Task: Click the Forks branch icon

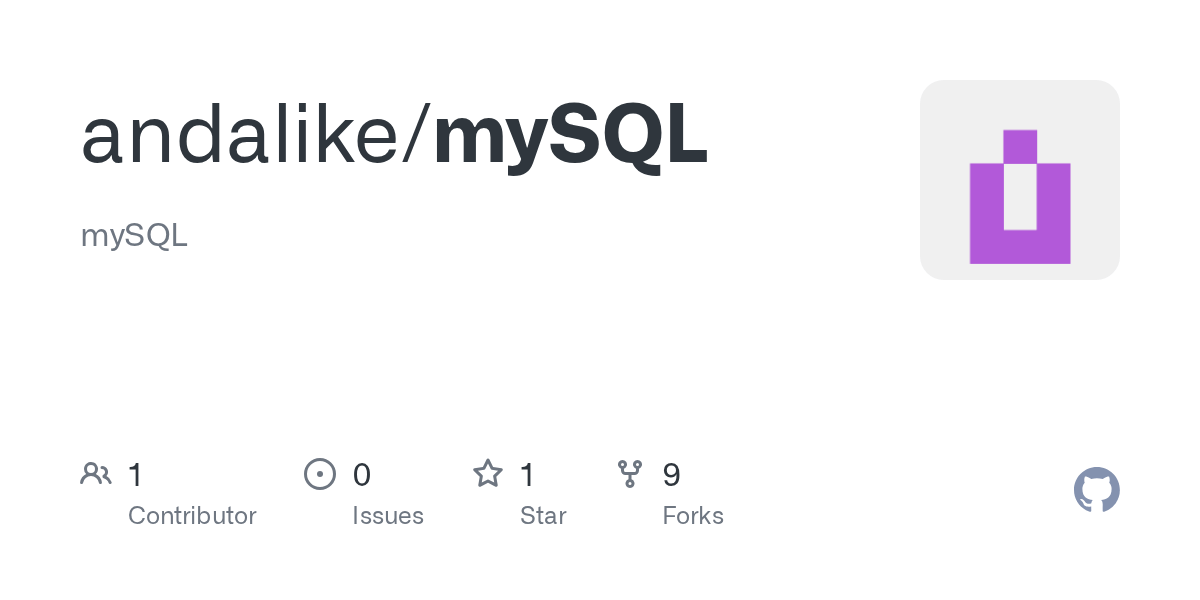Action: click(x=630, y=474)
